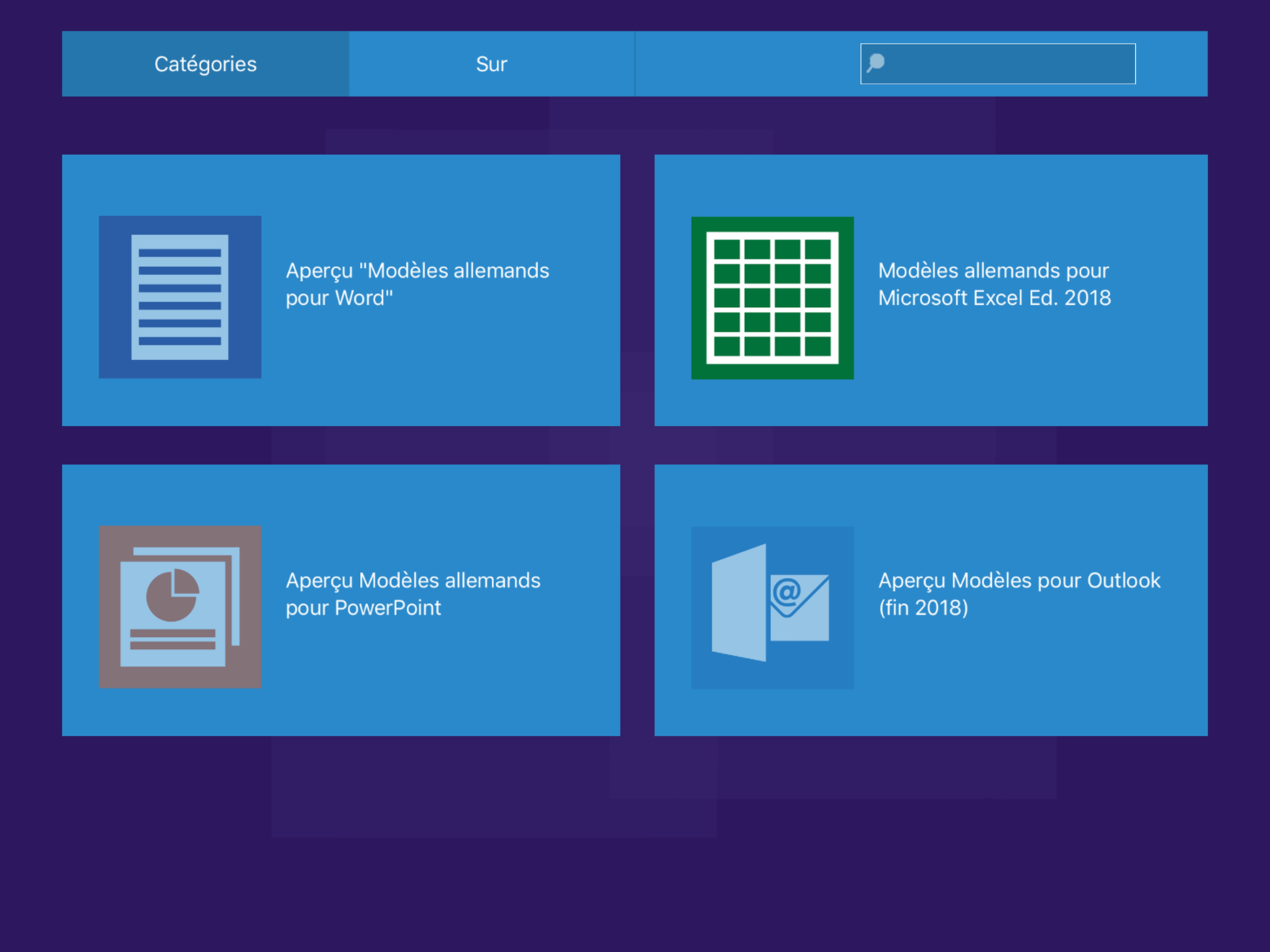1270x952 pixels.
Task: Click the '(fin 2018)' text line
Action: click(923, 608)
